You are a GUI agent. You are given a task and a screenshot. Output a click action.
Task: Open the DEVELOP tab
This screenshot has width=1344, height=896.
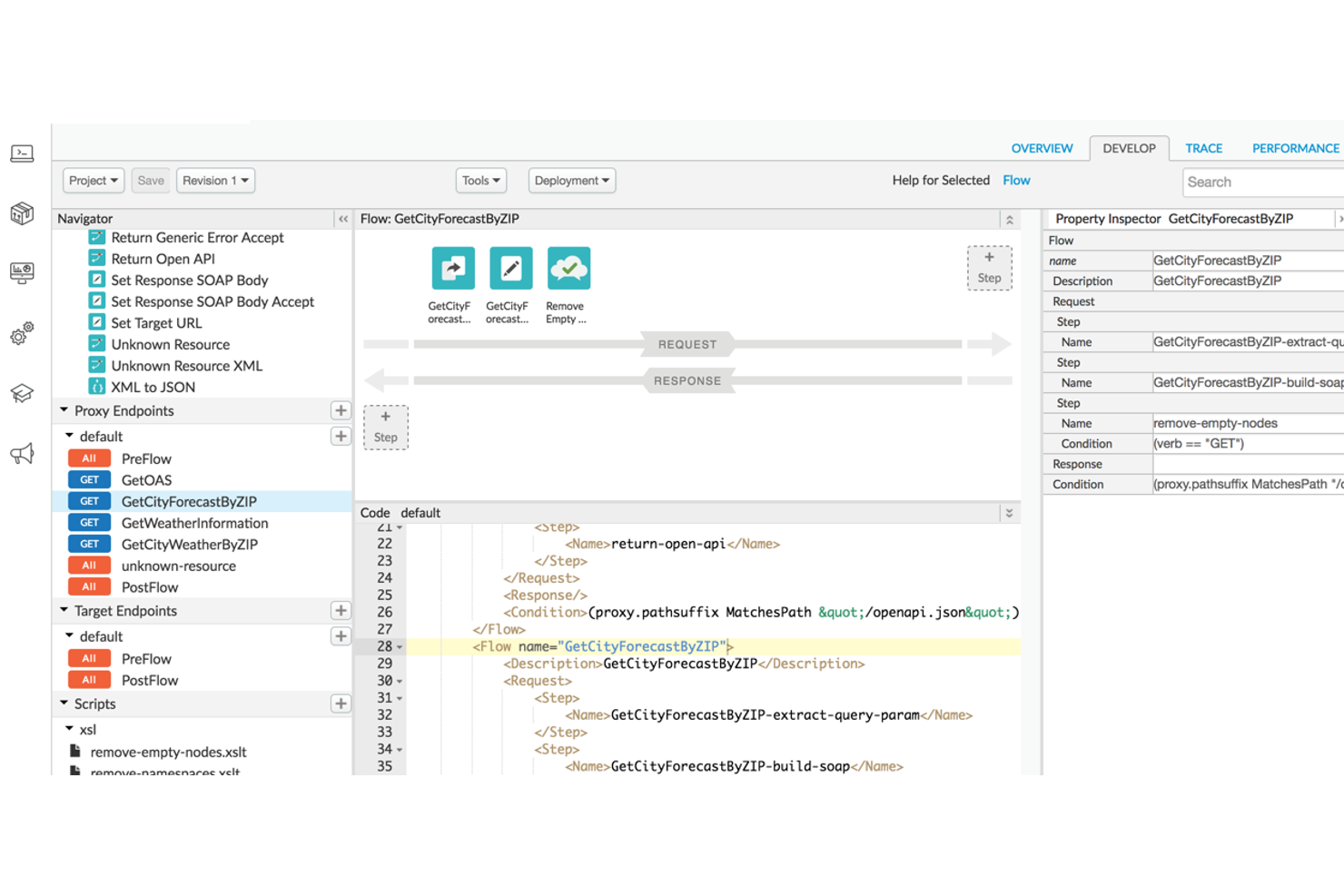click(1129, 148)
